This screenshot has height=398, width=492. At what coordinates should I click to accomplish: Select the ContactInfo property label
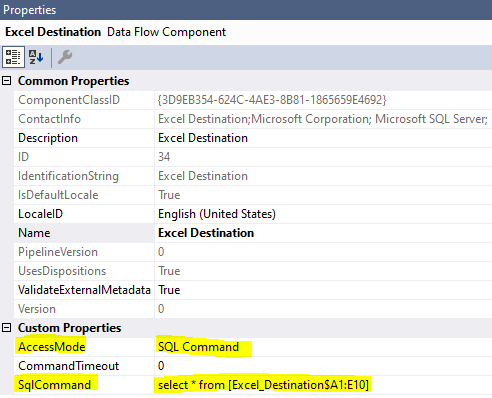(49, 119)
